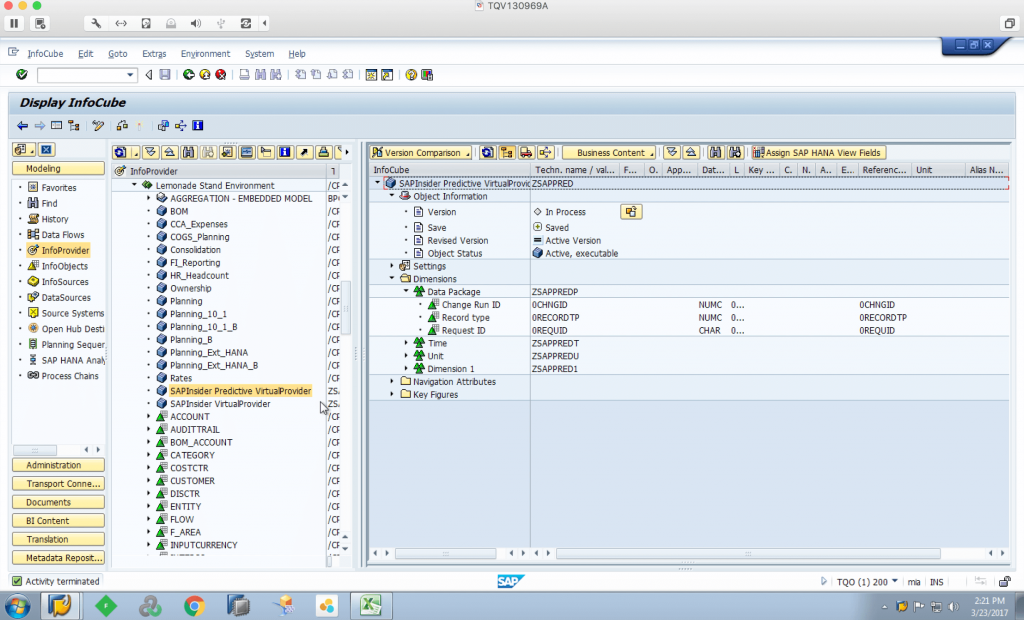Open the Extras menu

pos(154,54)
